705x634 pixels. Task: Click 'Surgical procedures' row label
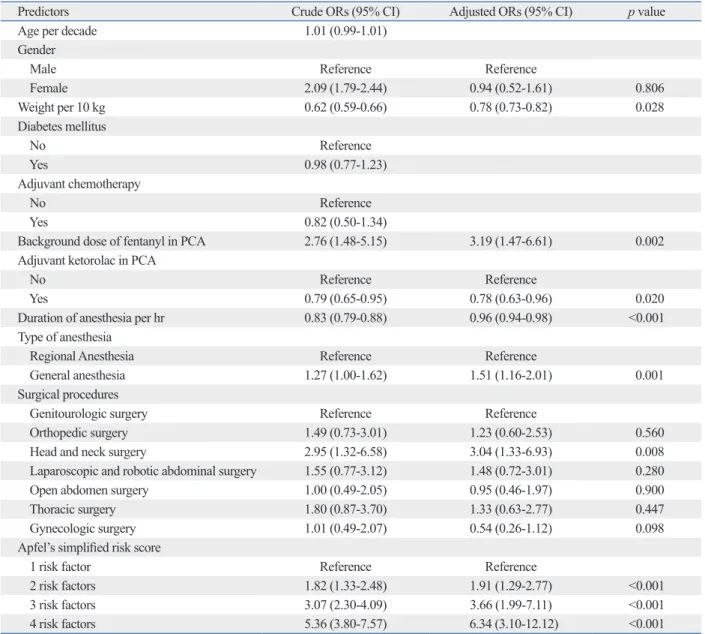68,394
